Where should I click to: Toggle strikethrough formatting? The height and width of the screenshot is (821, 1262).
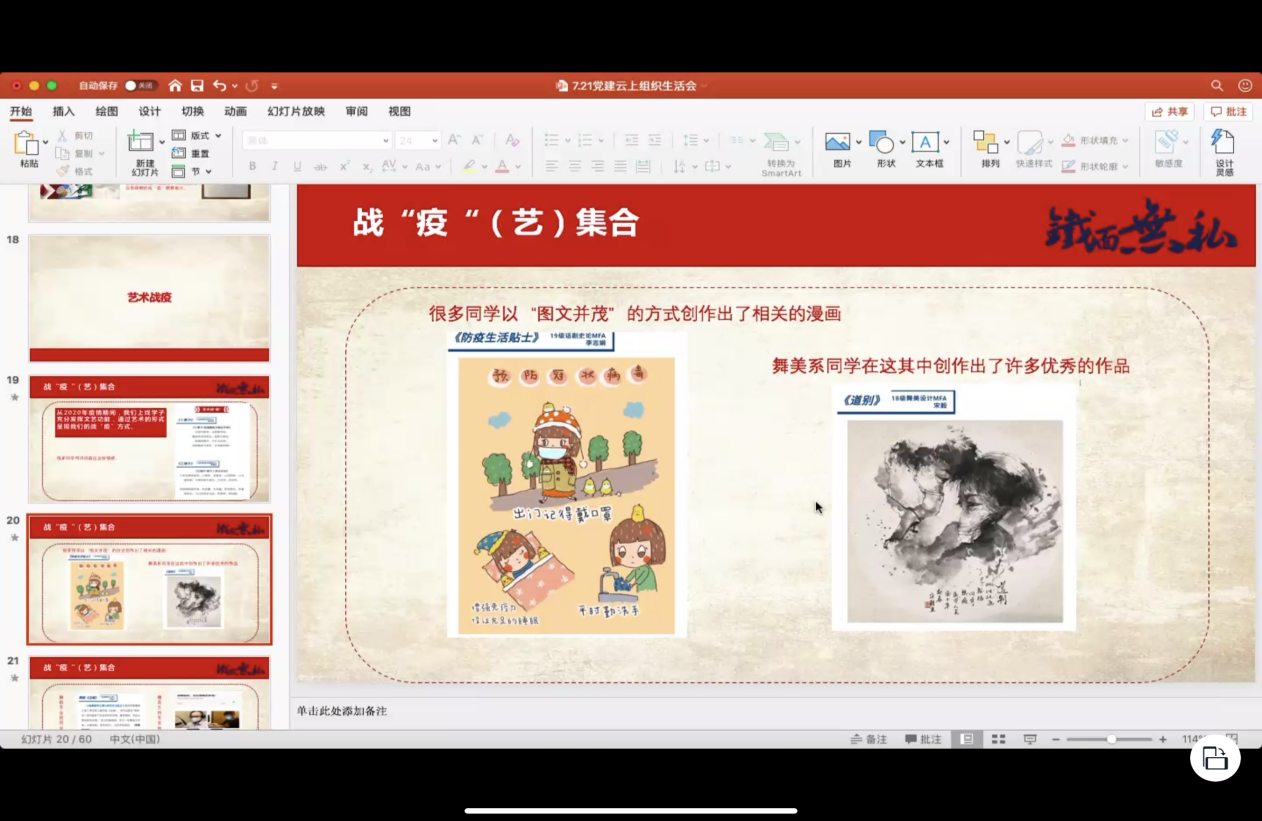click(x=321, y=166)
